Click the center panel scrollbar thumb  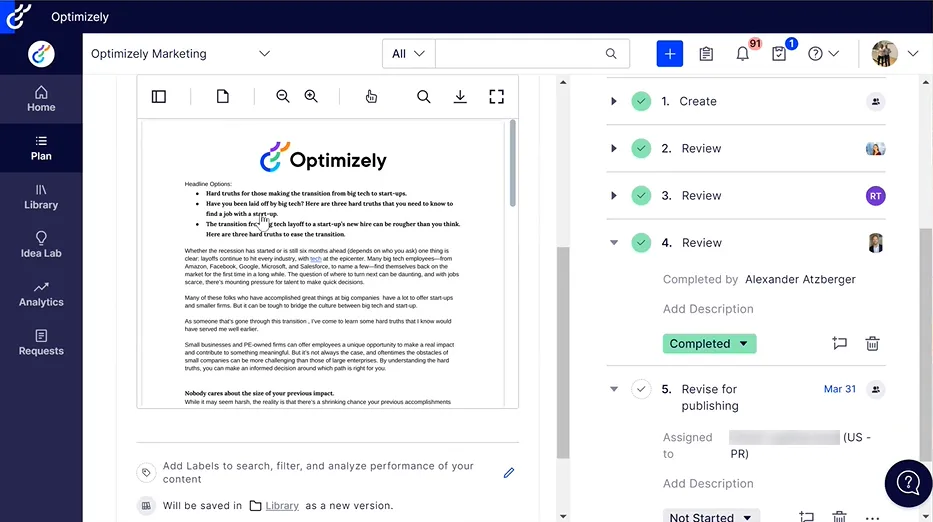(x=563, y=352)
